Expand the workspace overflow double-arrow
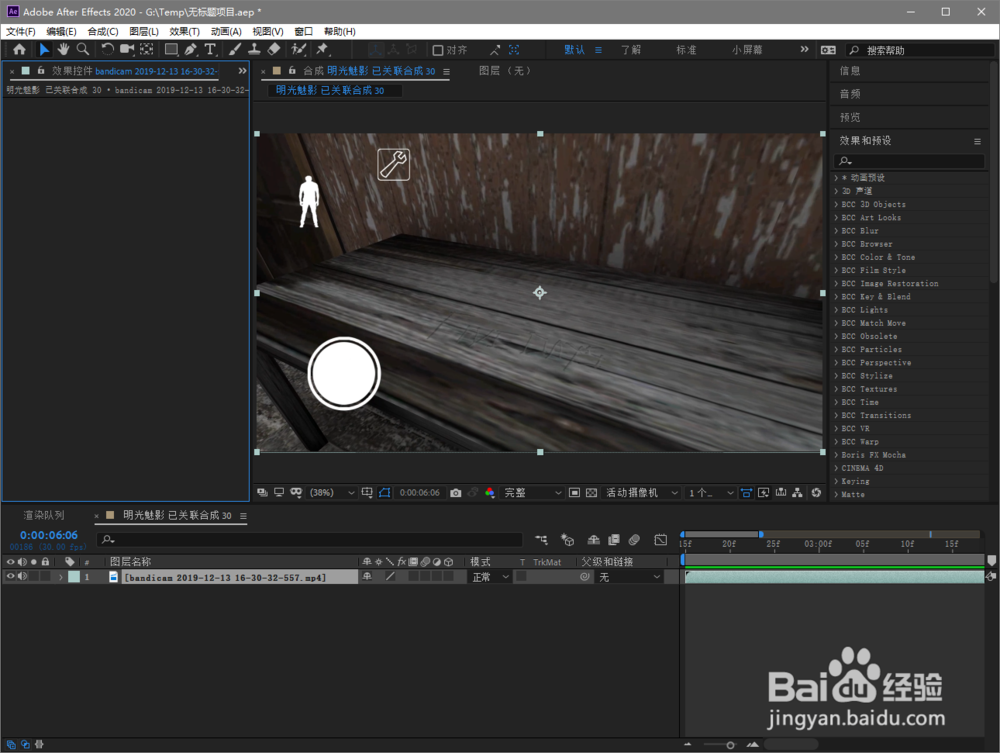The height and width of the screenshot is (753, 1000). click(x=804, y=49)
